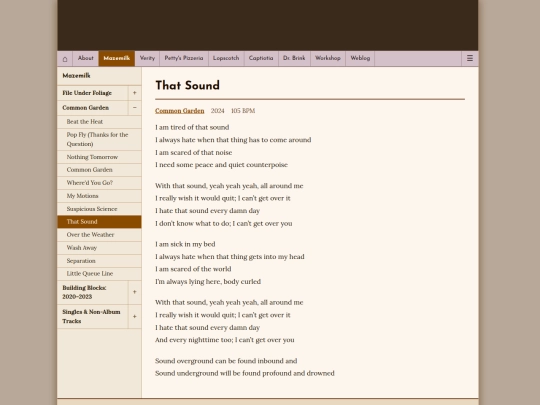Viewport: 540px width, 405px height.
Task: Click the 105 BPM text
Action: point(243,111)
